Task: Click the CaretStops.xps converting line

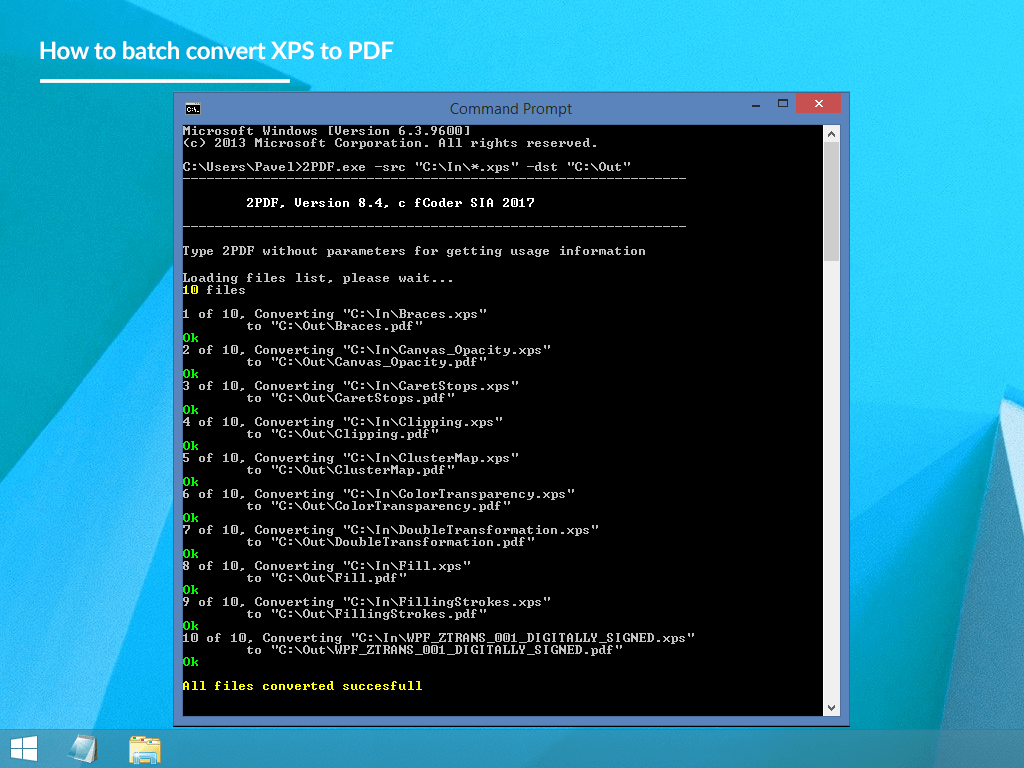Action: (x=351, y=386)
